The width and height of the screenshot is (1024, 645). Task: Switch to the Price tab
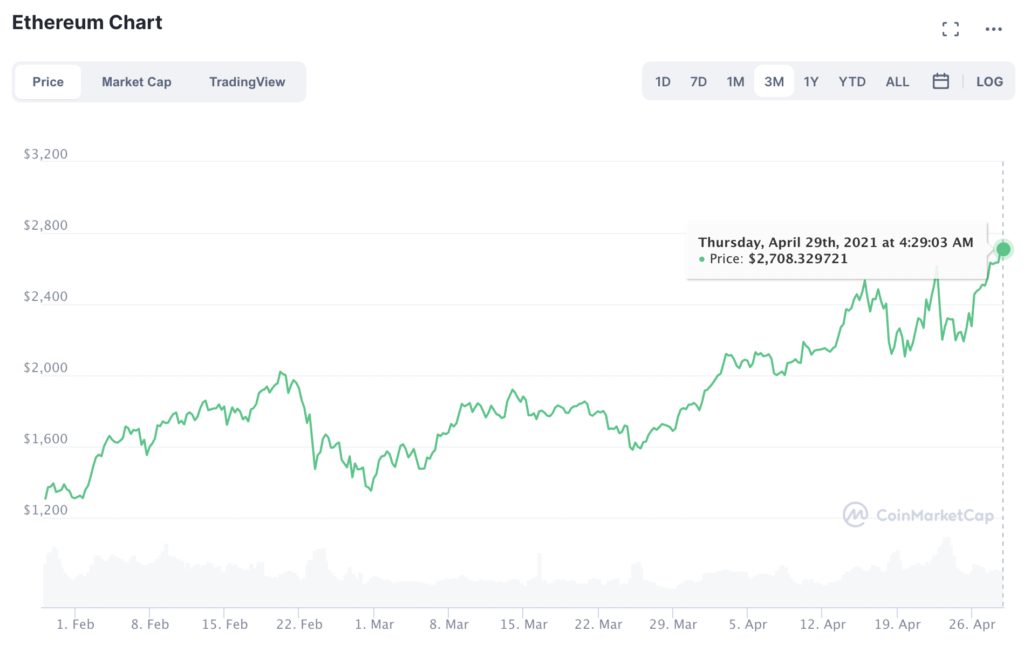coord(48,82)
